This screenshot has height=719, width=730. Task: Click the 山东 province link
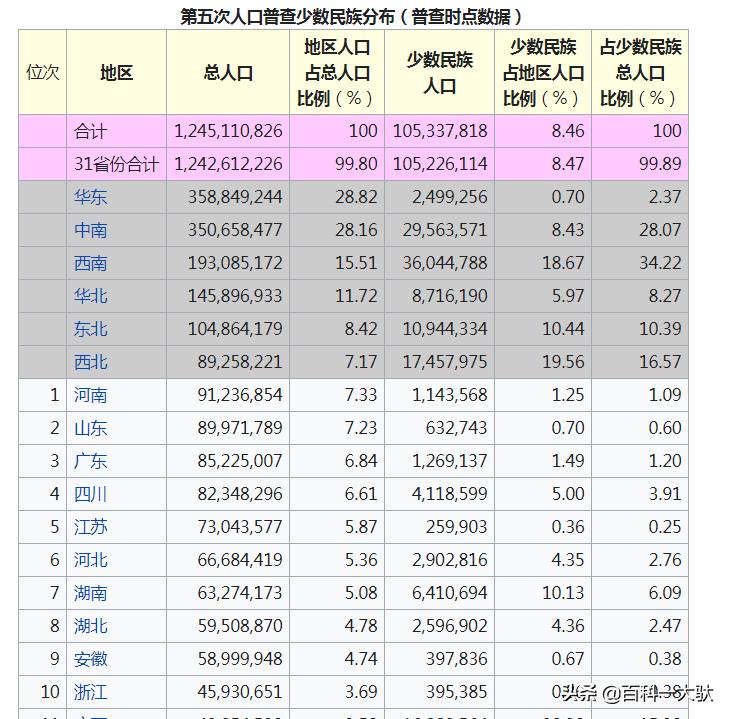(91, 428)
